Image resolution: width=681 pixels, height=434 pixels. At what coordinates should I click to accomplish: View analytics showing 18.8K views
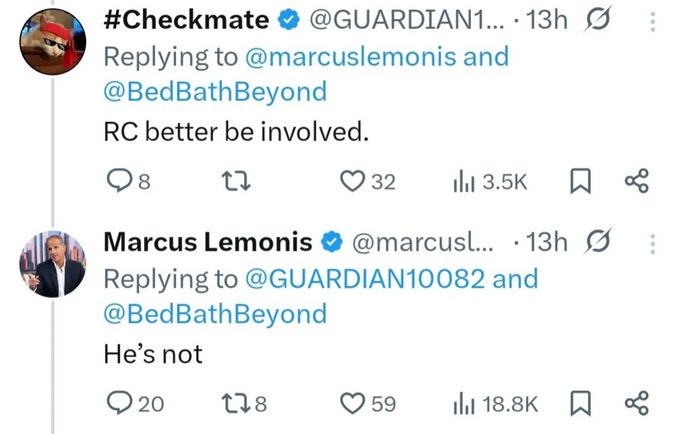(x=495, y=403)
